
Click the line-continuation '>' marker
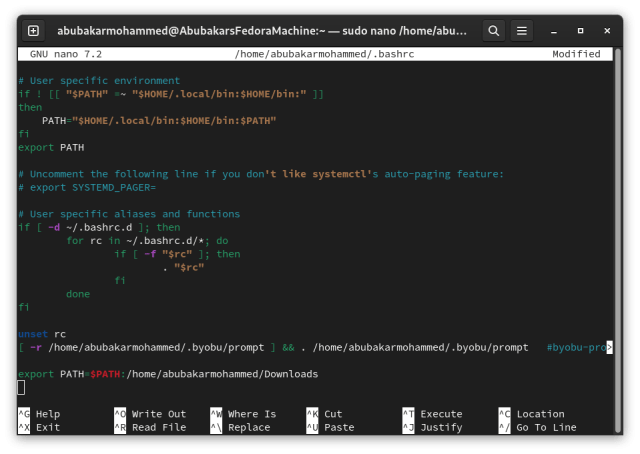click(609, 347)
